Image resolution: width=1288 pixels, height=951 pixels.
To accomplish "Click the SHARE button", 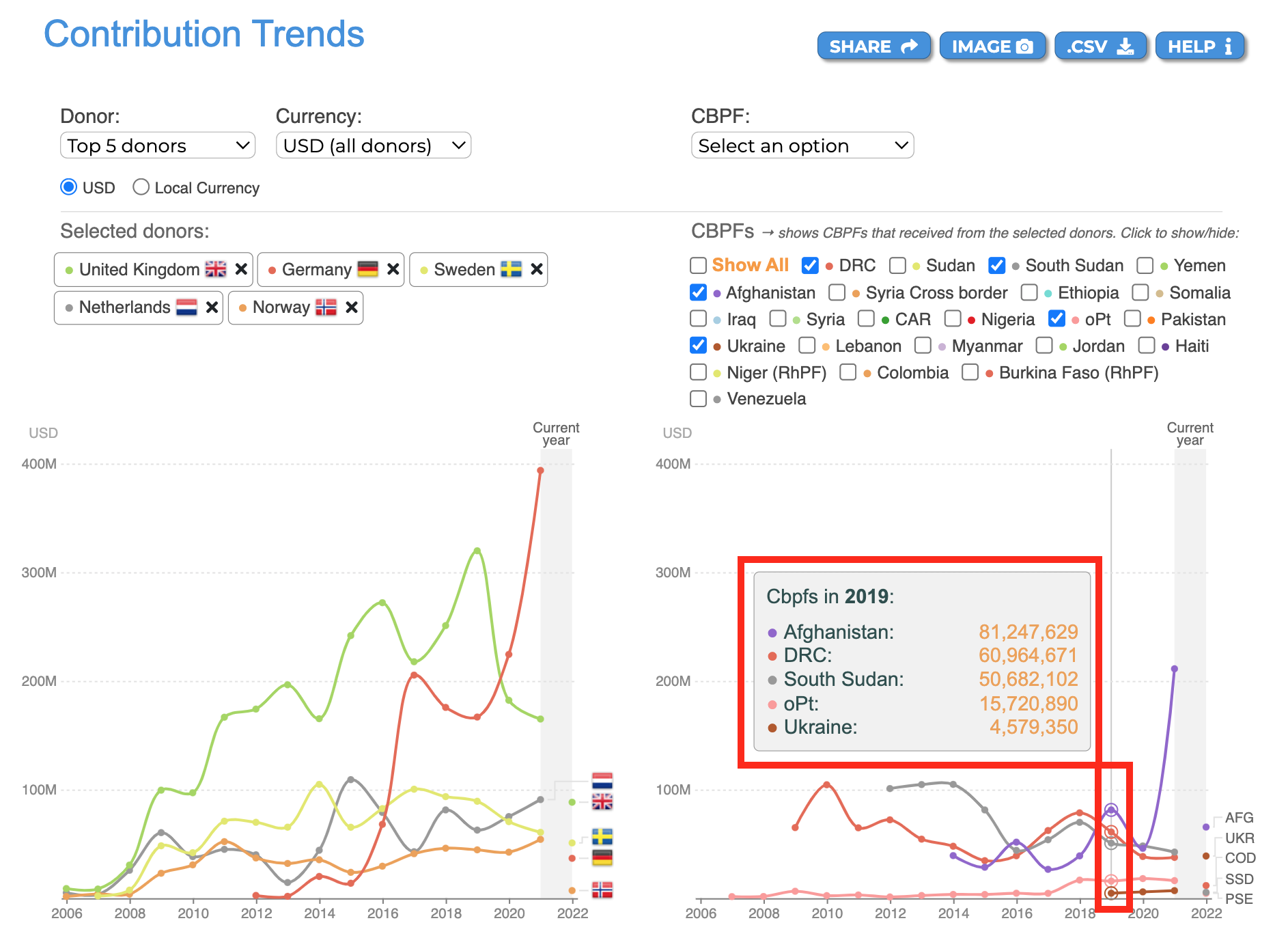I will pyautogui.click(x=873, y=46).
